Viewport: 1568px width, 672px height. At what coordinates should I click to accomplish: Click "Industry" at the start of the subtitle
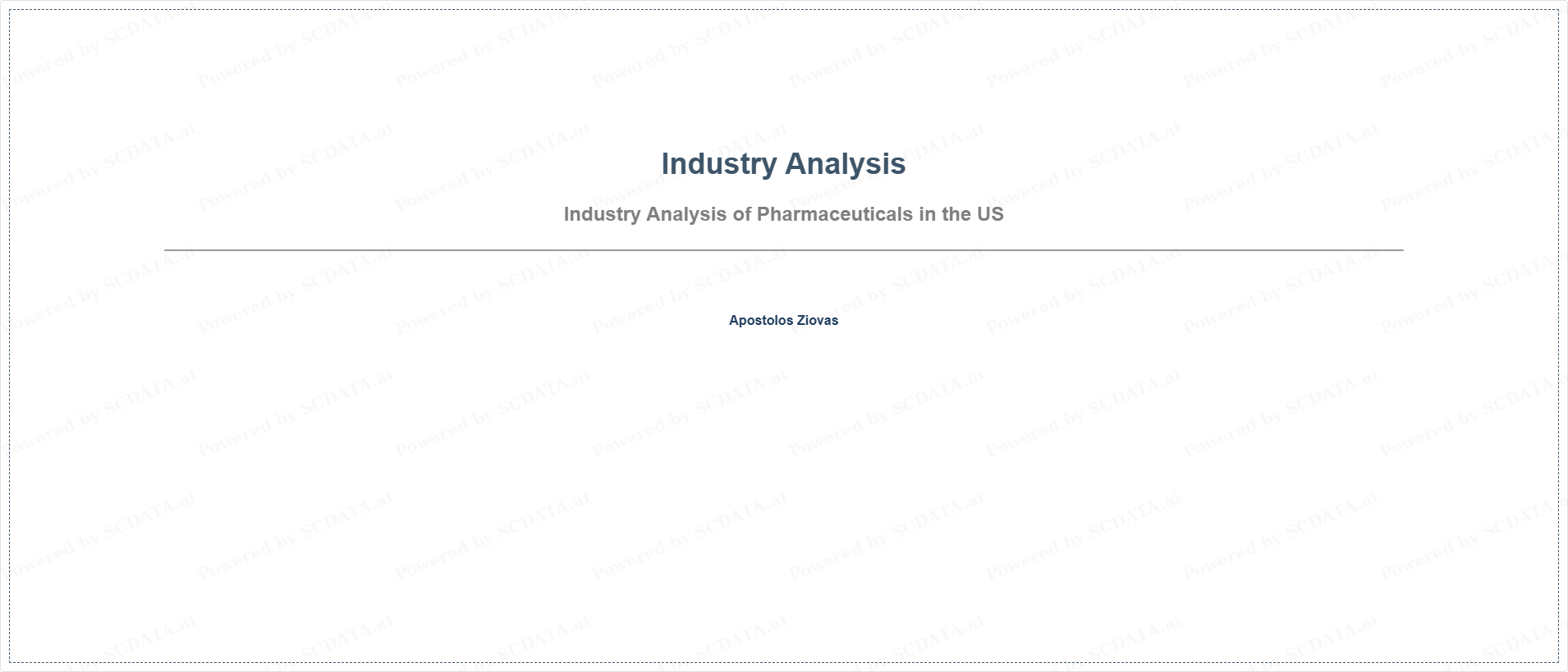[x=603, y=214]
